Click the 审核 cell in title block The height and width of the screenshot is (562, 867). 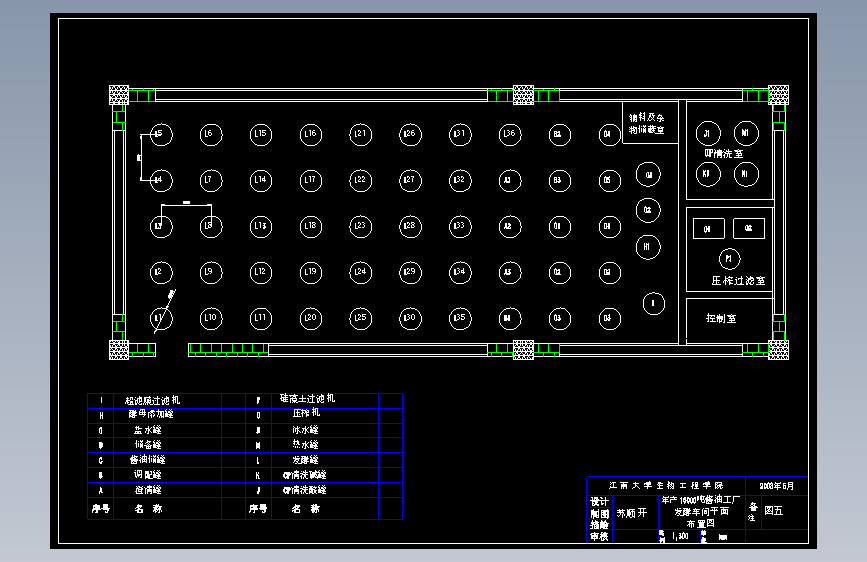(599, 536)
